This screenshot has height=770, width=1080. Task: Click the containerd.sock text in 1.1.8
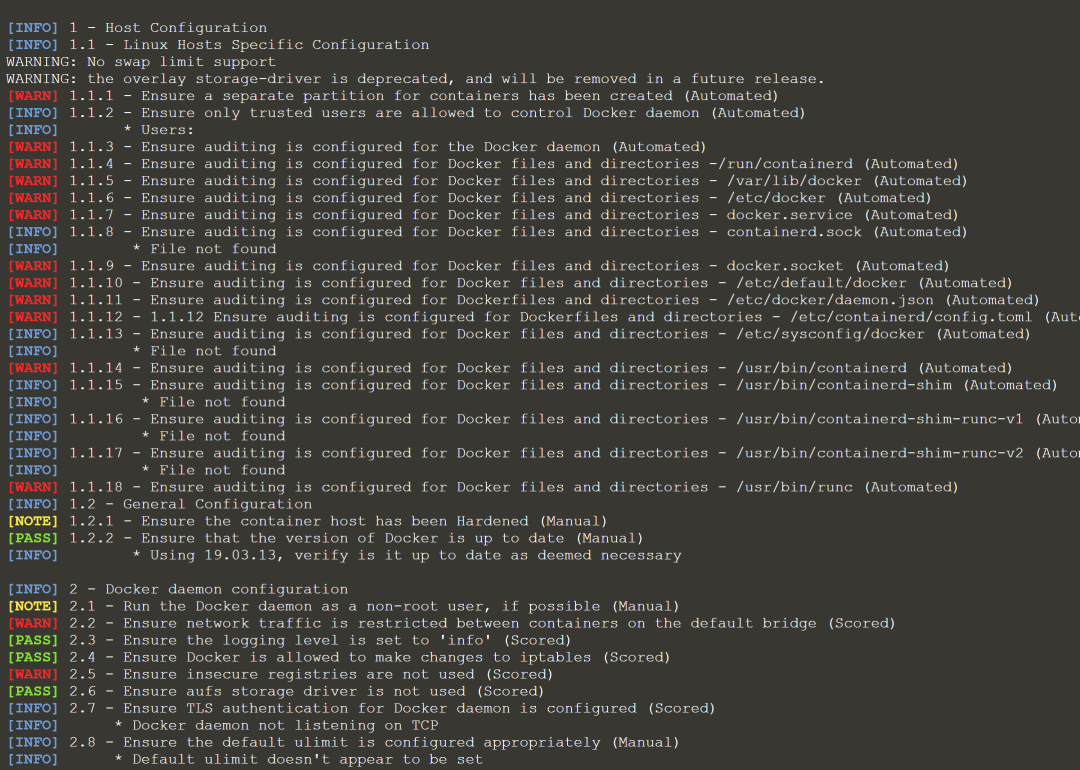pos(794,232)
